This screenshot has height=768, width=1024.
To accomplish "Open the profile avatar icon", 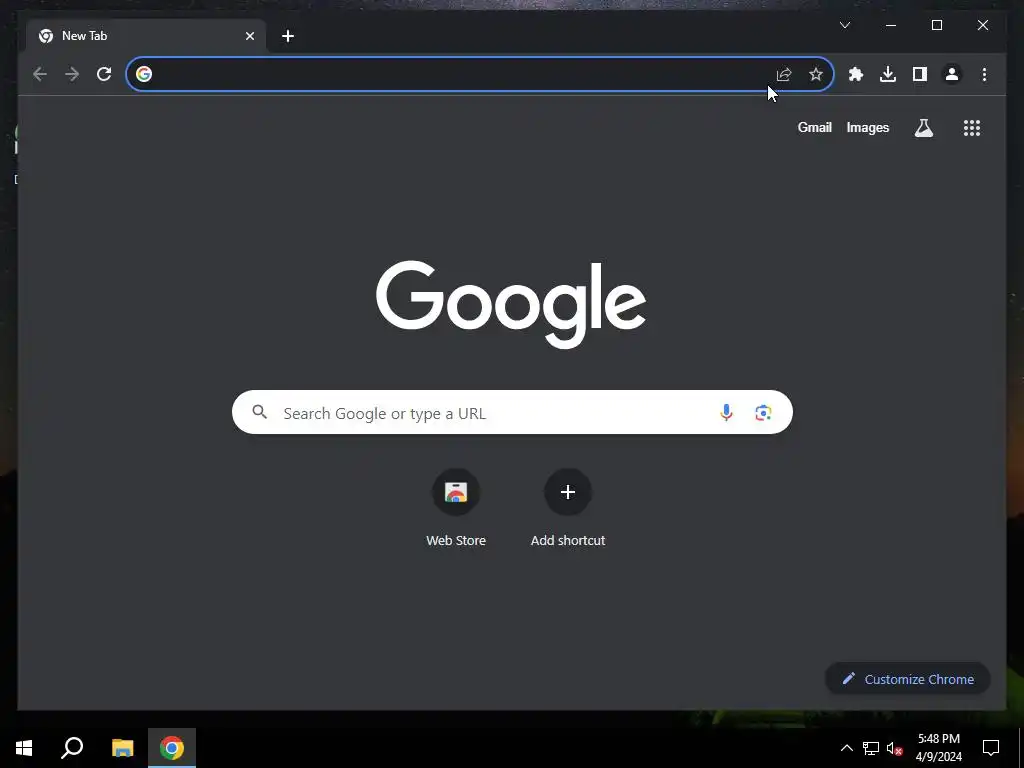I will pyautogui.click(x=952, y=74).
